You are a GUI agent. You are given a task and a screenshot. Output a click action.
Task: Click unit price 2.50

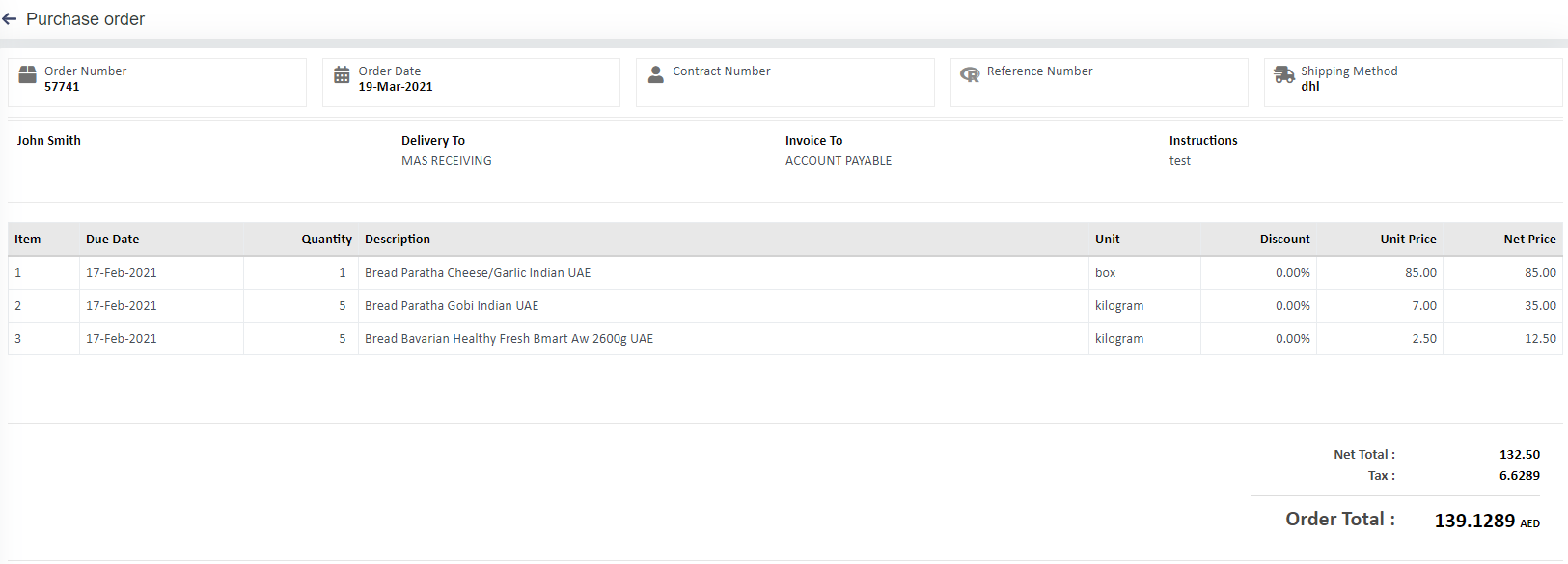pos(1424,339)
